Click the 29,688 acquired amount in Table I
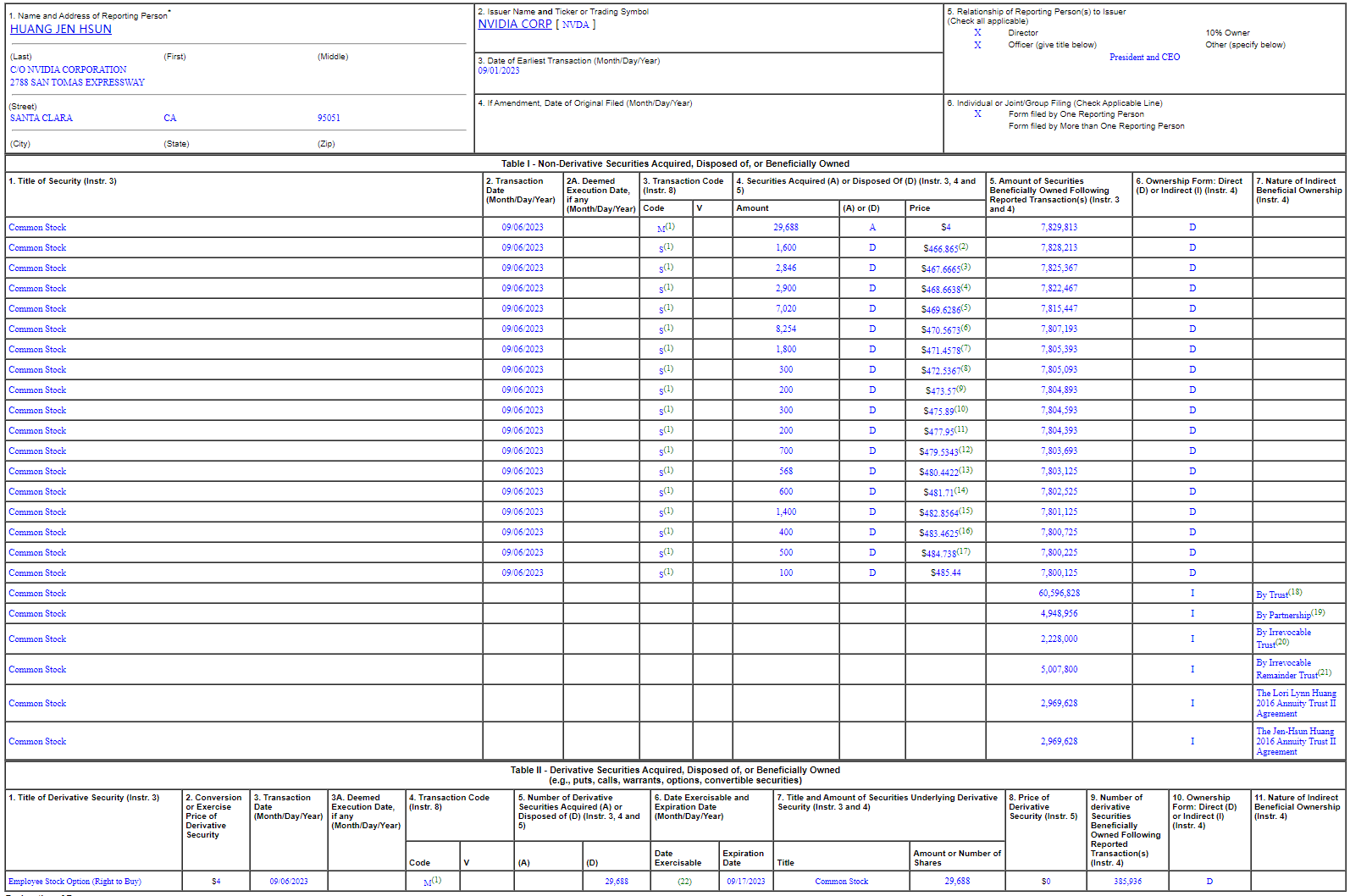The image size is (1350, 896). (785, 228)
